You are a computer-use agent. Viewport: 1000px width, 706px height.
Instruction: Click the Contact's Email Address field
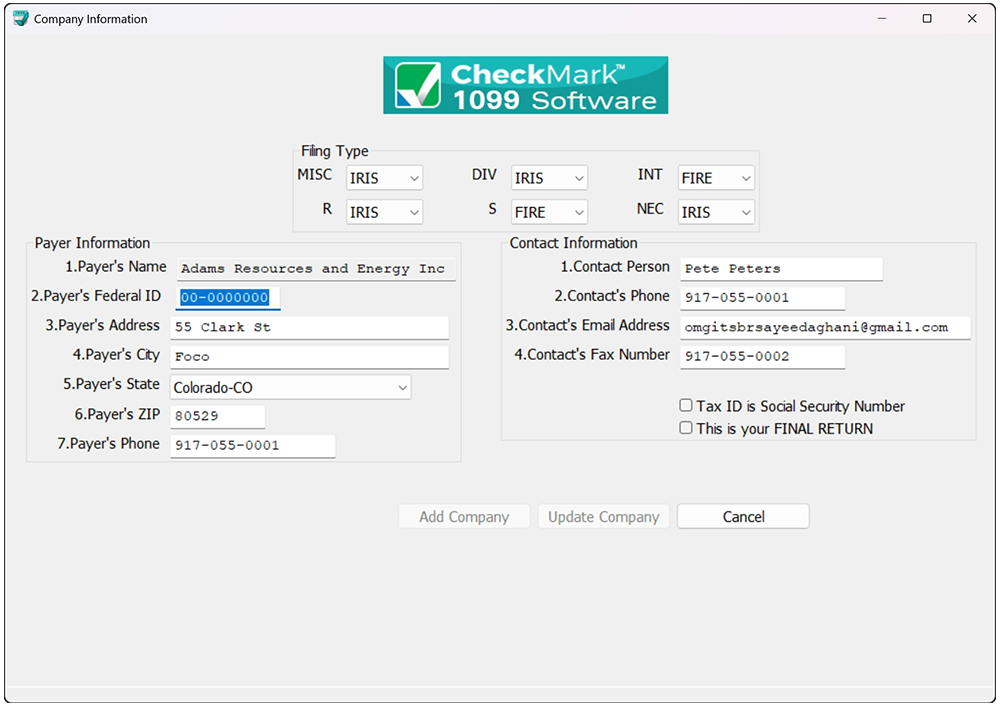pyautogui.click(x=825, y=327)
